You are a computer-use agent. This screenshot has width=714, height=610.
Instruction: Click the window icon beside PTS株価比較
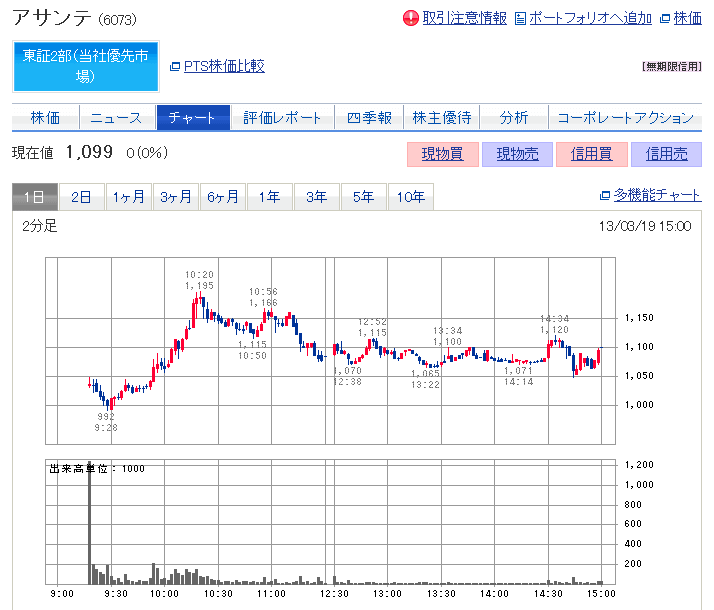175,67
